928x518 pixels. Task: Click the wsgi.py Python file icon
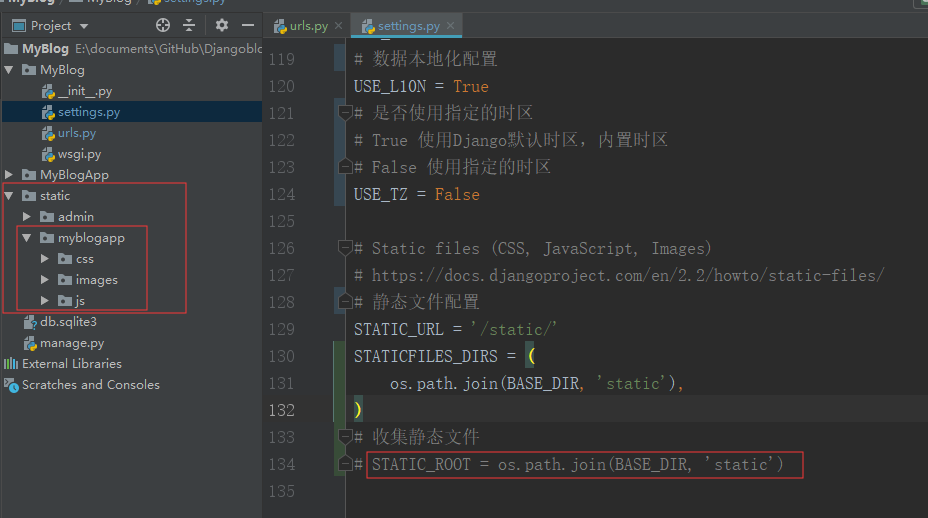click(49, 154)
